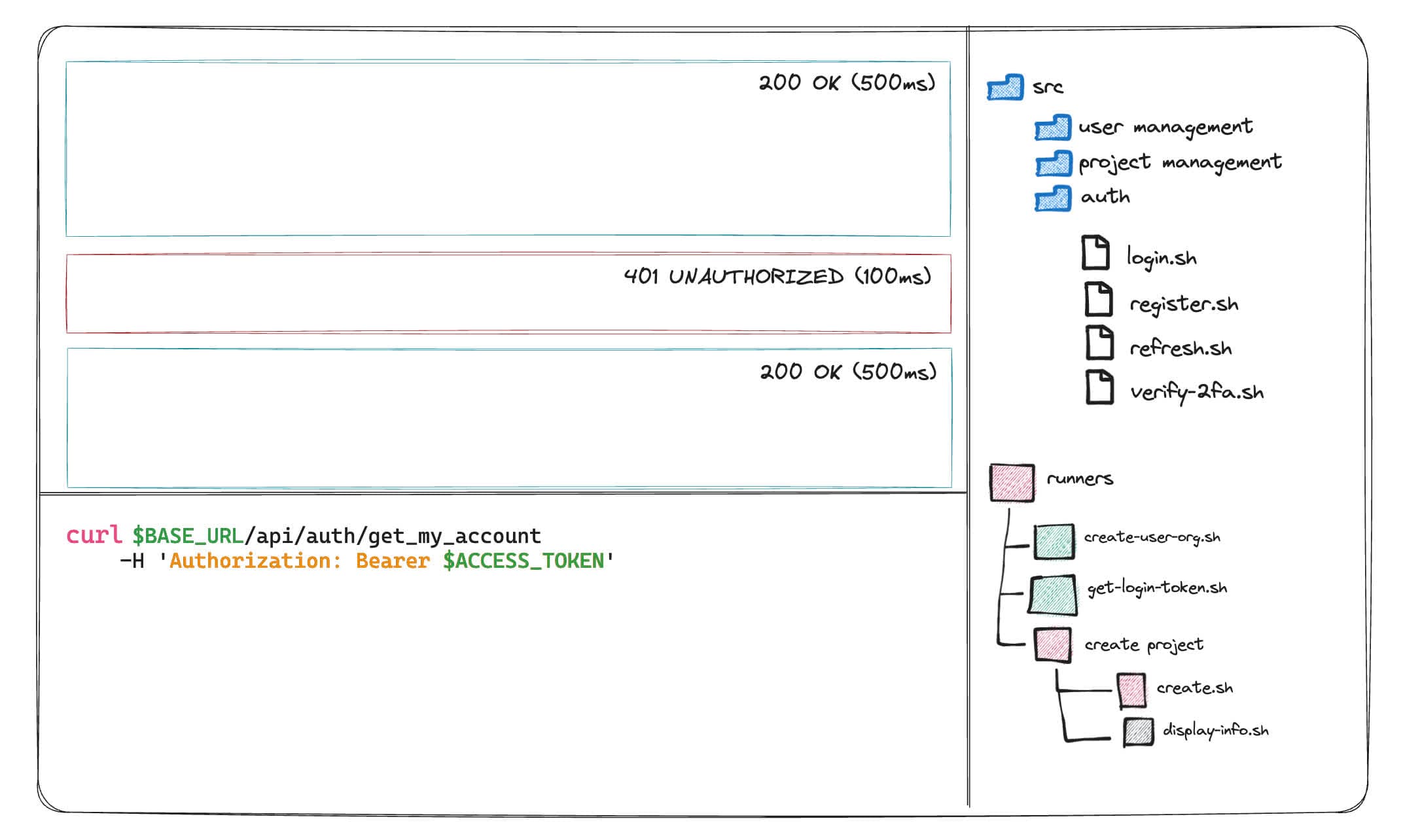Click the blue src folder icon

click(x=1005, y=87)
